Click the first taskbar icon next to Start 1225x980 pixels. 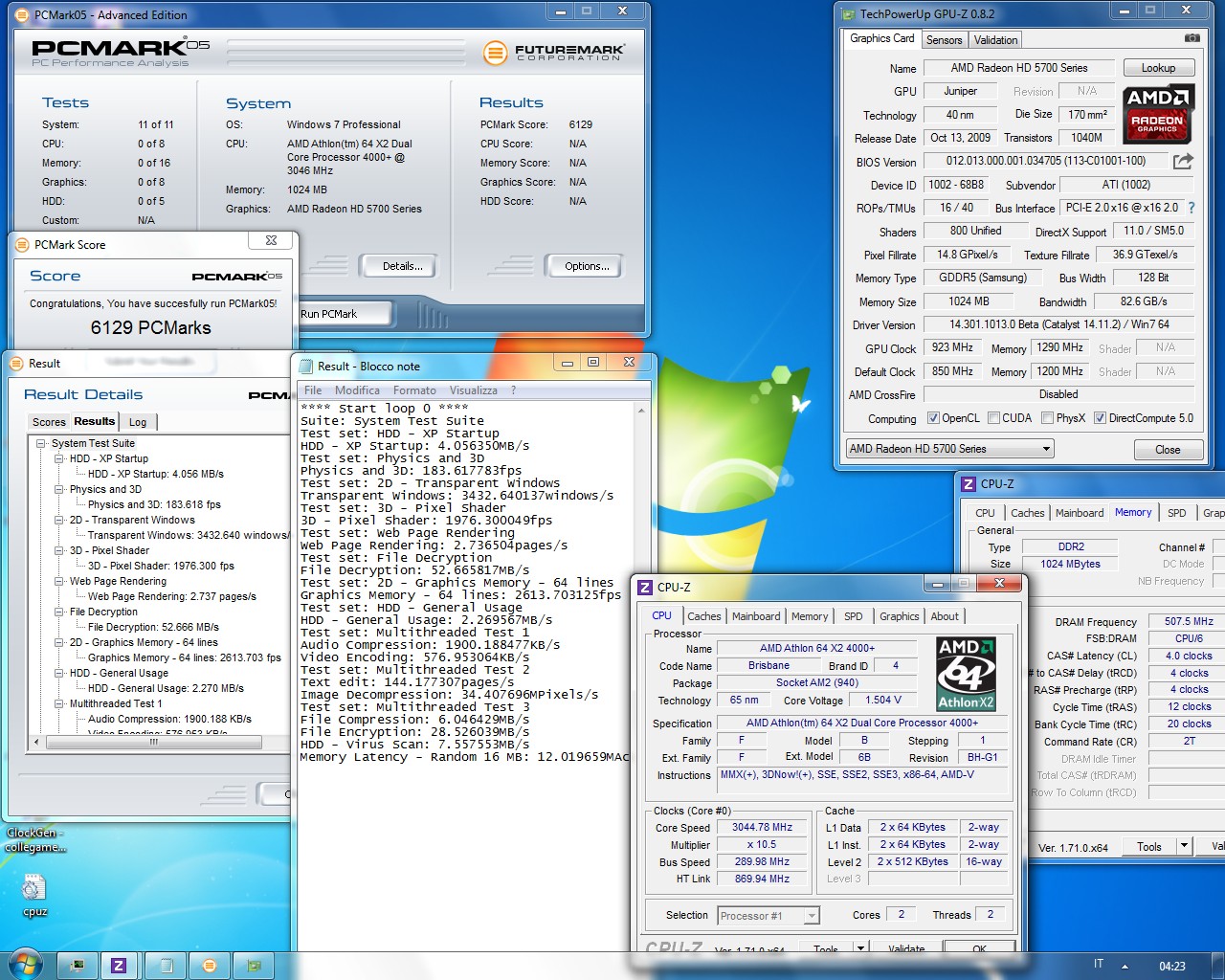point(77,966)
